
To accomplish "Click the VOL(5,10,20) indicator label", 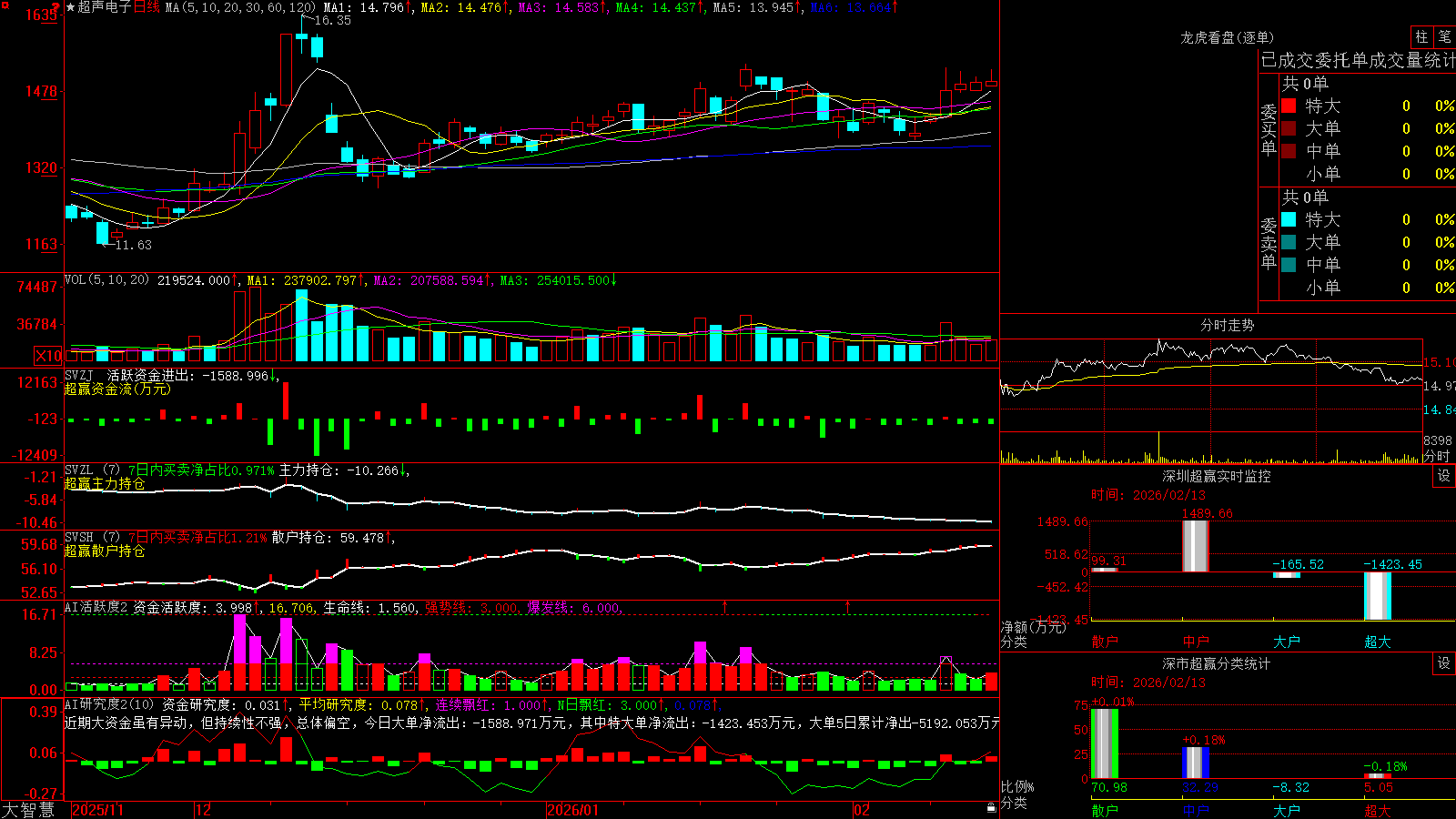I will tap(106, 280).
